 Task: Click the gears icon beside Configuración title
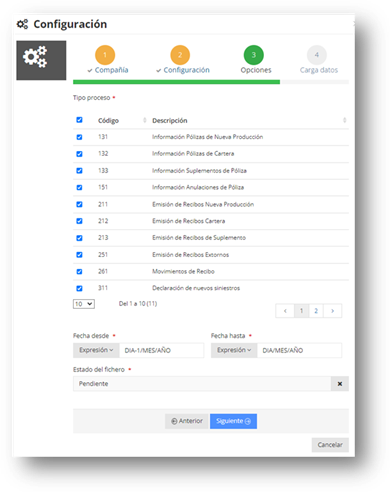tap(23, 24)
